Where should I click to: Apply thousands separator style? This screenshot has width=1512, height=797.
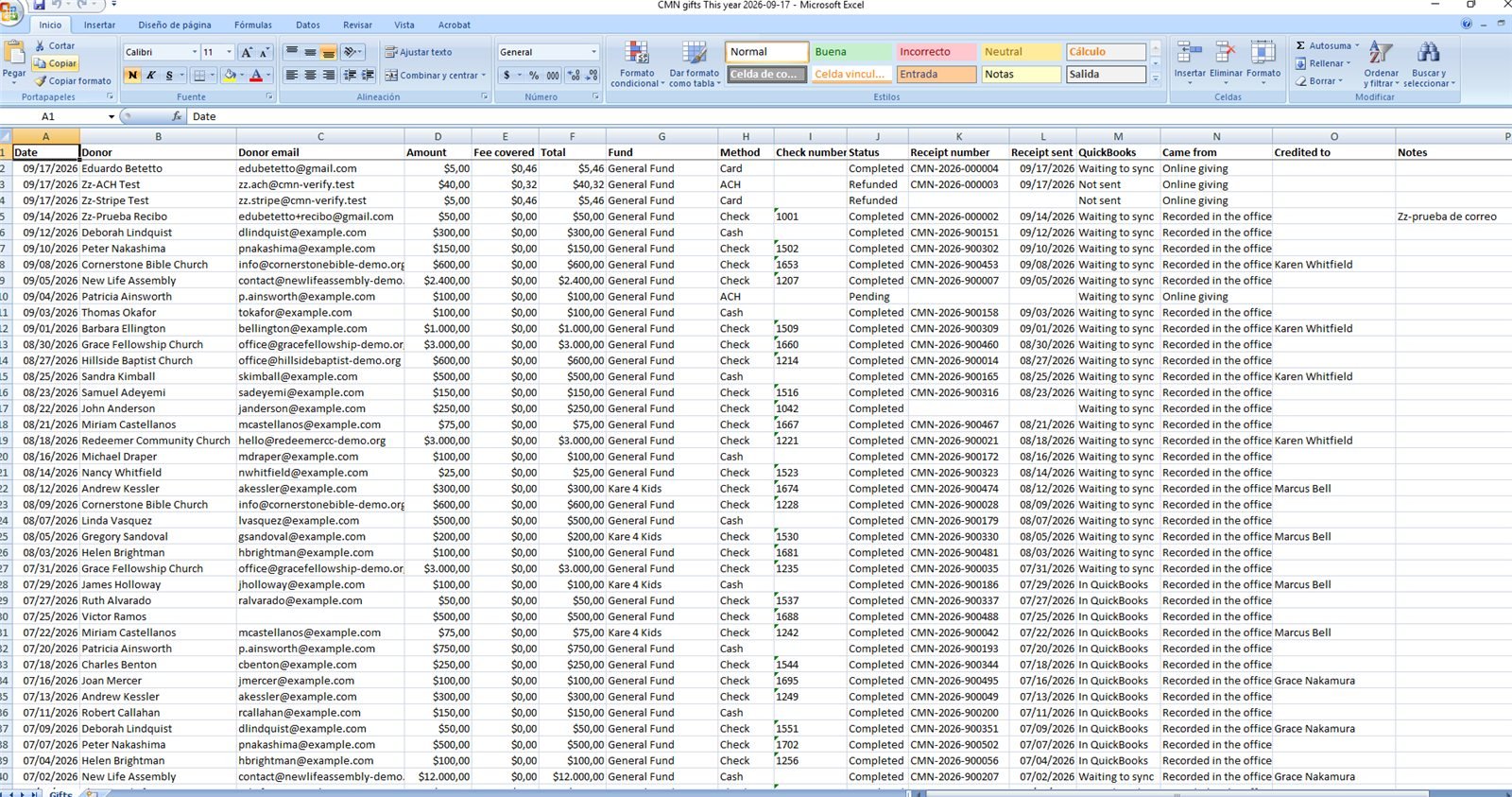pyautogui.click(x=553, y=75)
